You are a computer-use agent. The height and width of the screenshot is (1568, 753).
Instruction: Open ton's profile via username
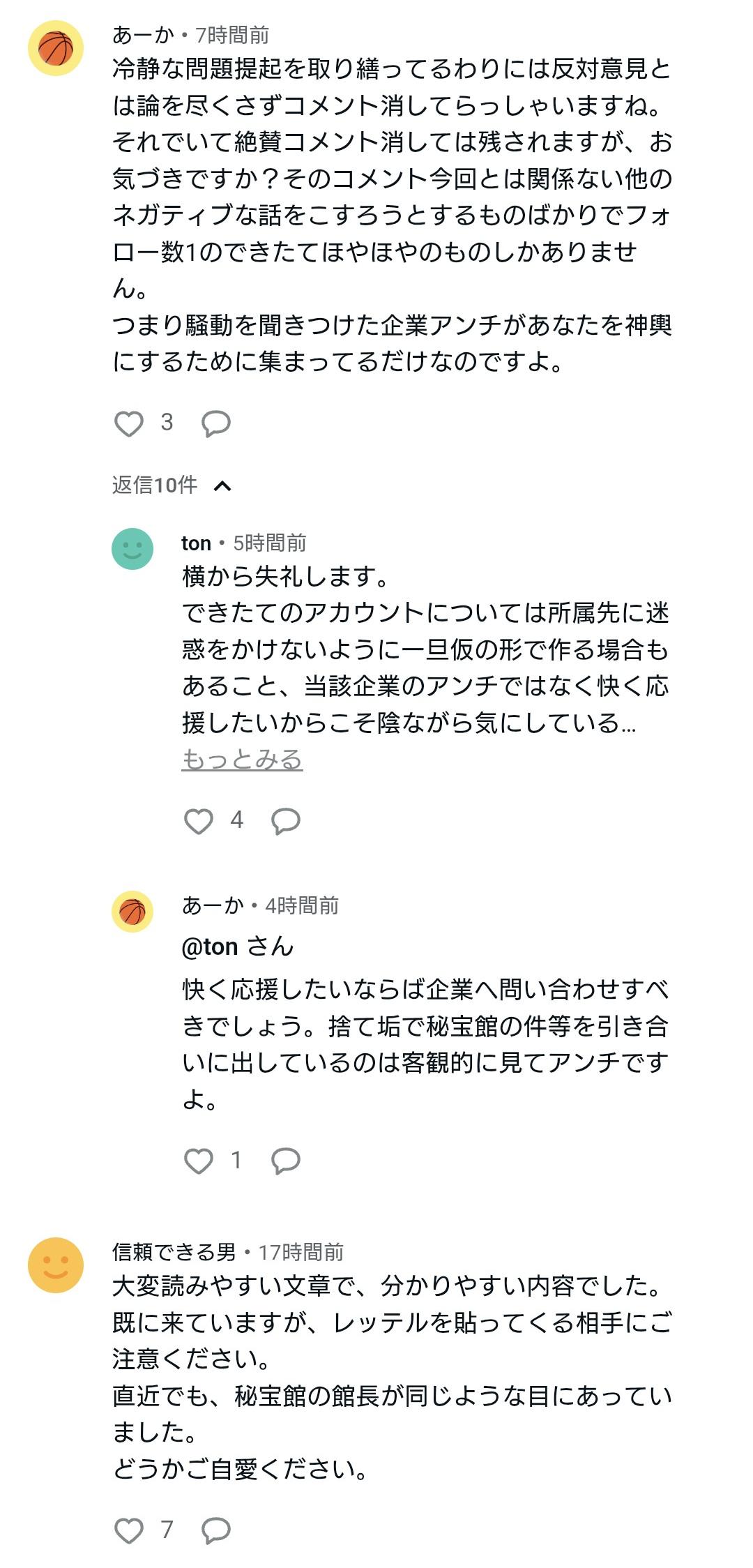[196, 543]
